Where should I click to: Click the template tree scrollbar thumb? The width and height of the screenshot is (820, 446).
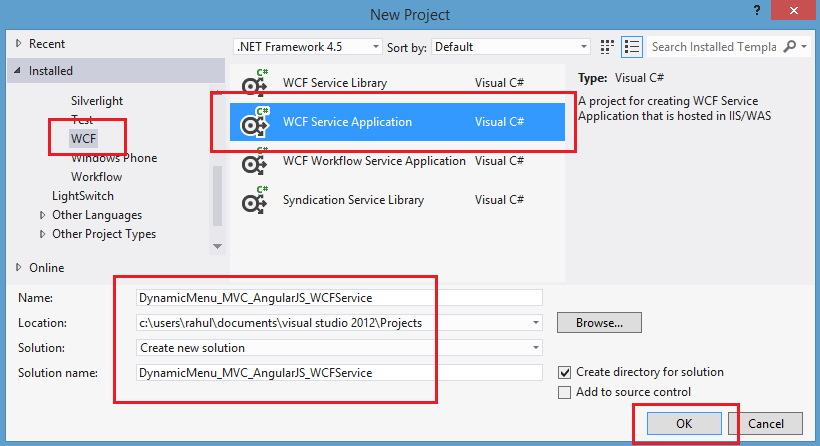(217, 200)
